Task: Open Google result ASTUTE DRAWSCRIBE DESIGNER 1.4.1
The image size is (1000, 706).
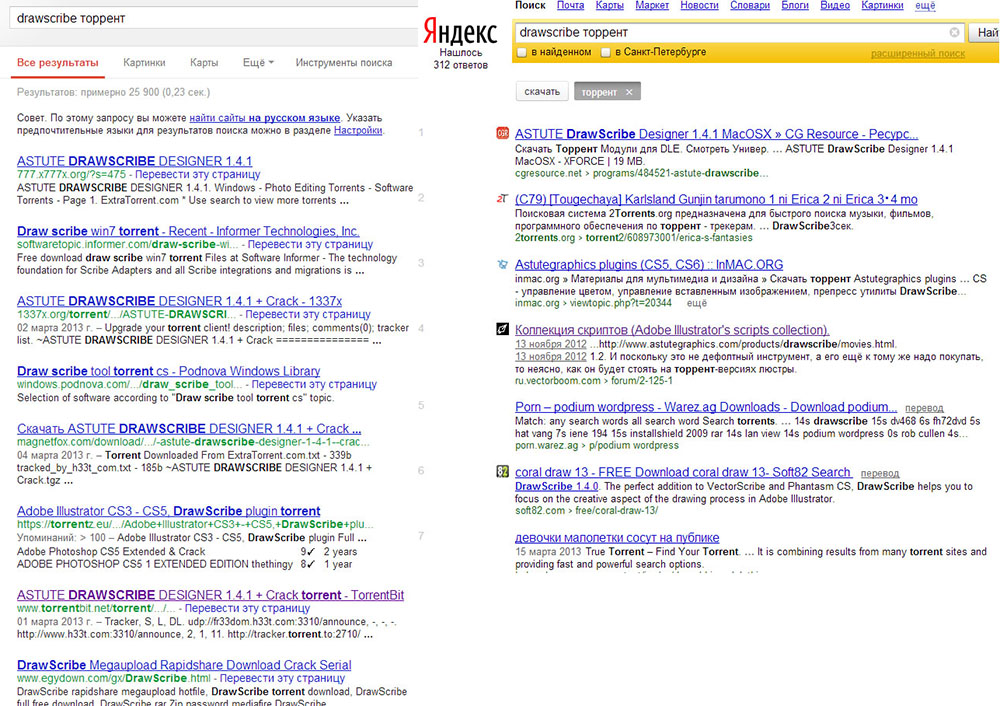Action: (x=135, y=161)
